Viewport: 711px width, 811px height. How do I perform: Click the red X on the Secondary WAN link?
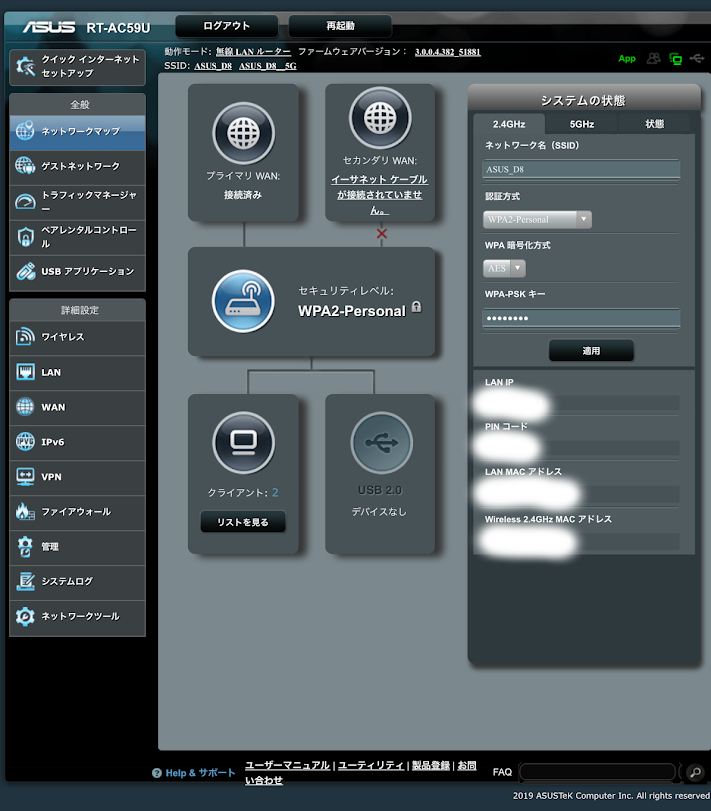tap(382, 234)
